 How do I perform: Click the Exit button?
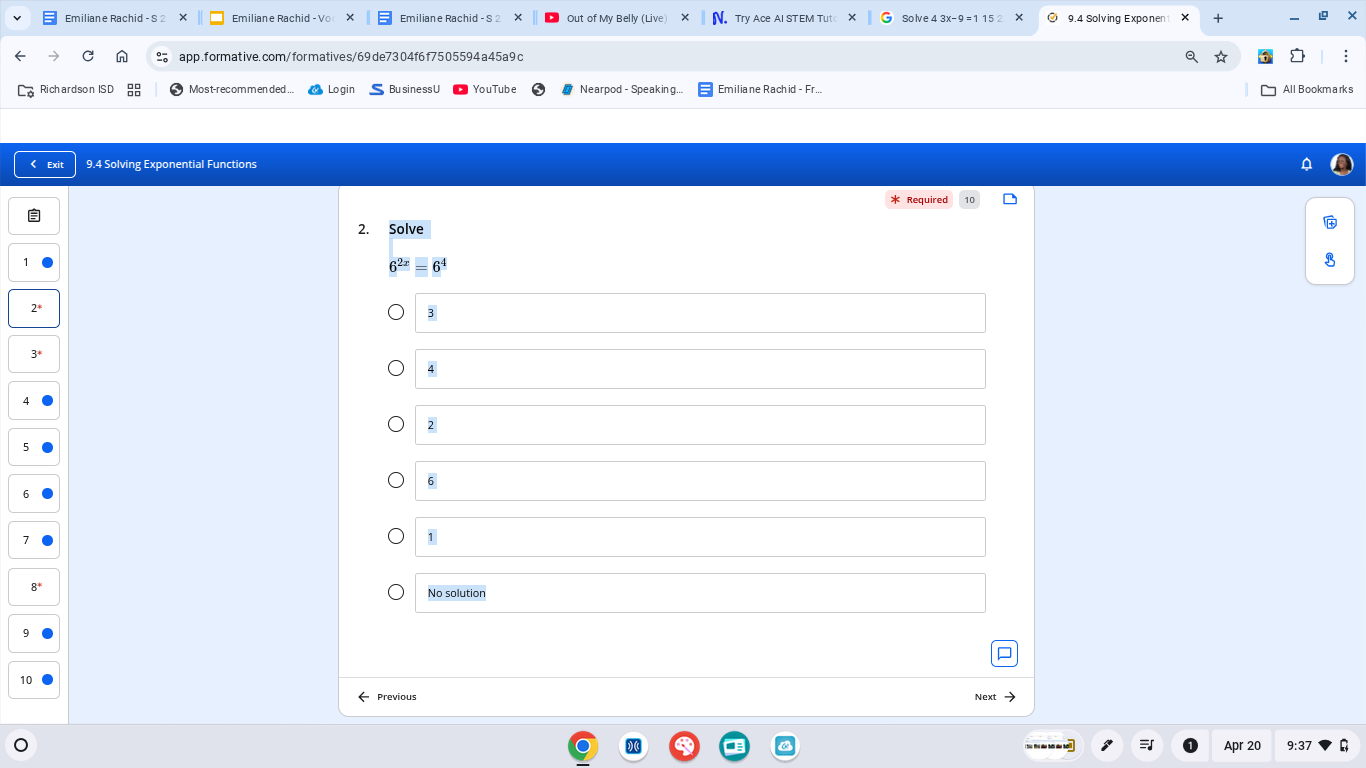(45, 164)
